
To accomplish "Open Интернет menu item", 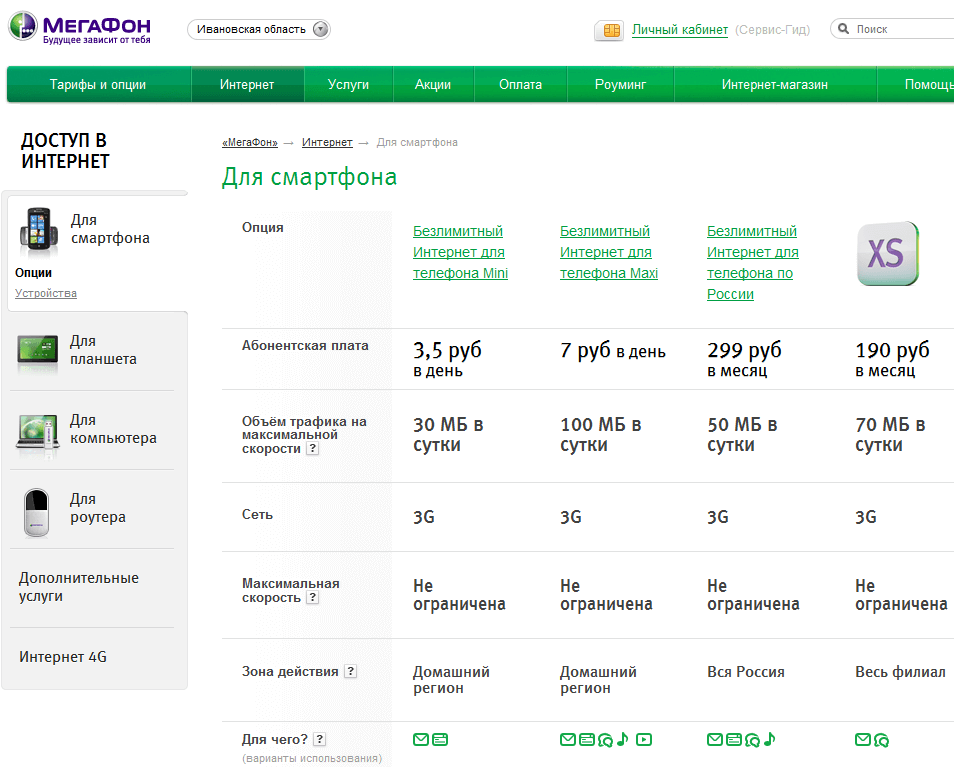I will [x=247, y=85].
